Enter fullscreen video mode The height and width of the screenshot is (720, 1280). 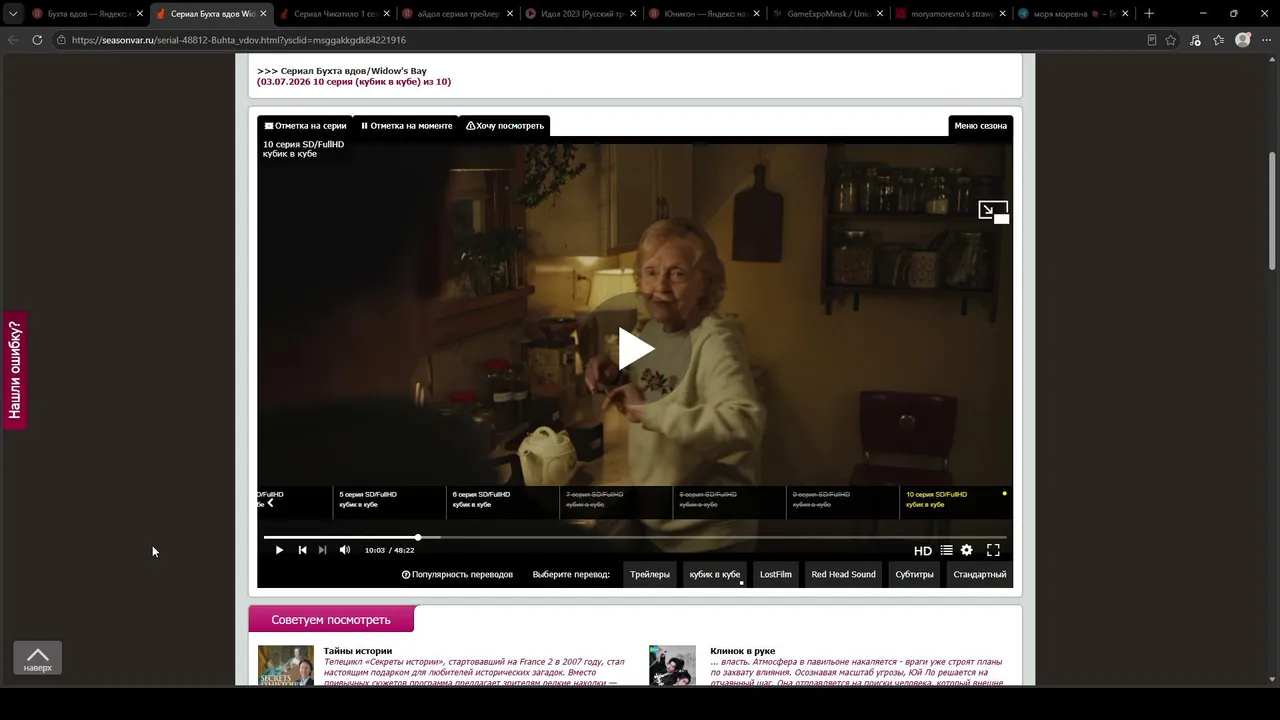pos(993,550)
